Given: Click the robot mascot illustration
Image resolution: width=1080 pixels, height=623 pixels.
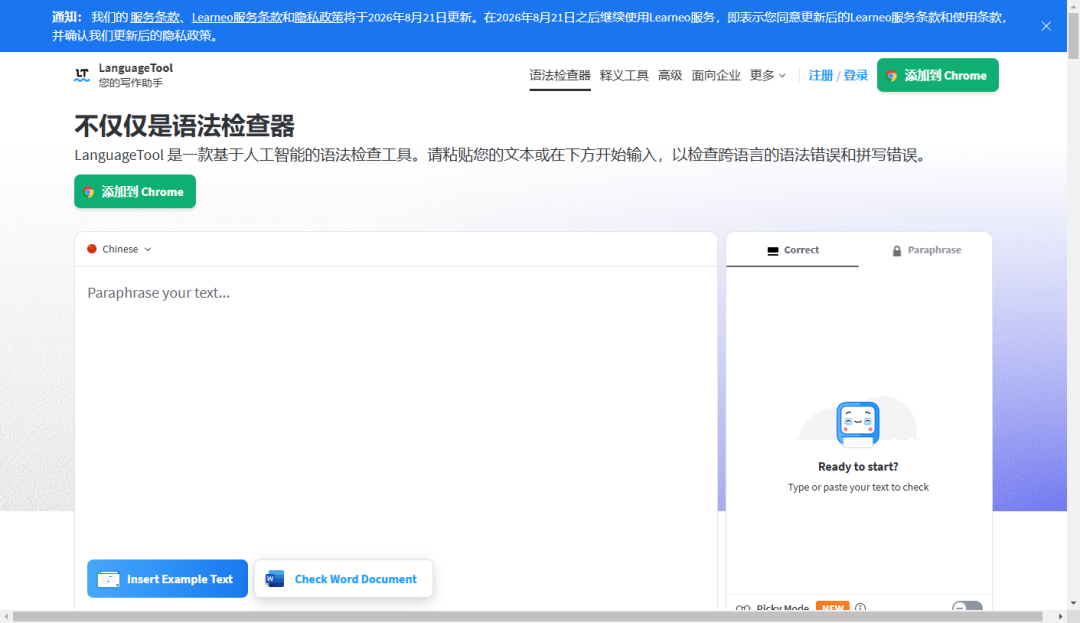Looking at the screenshot, I should (x=858, y=422).
